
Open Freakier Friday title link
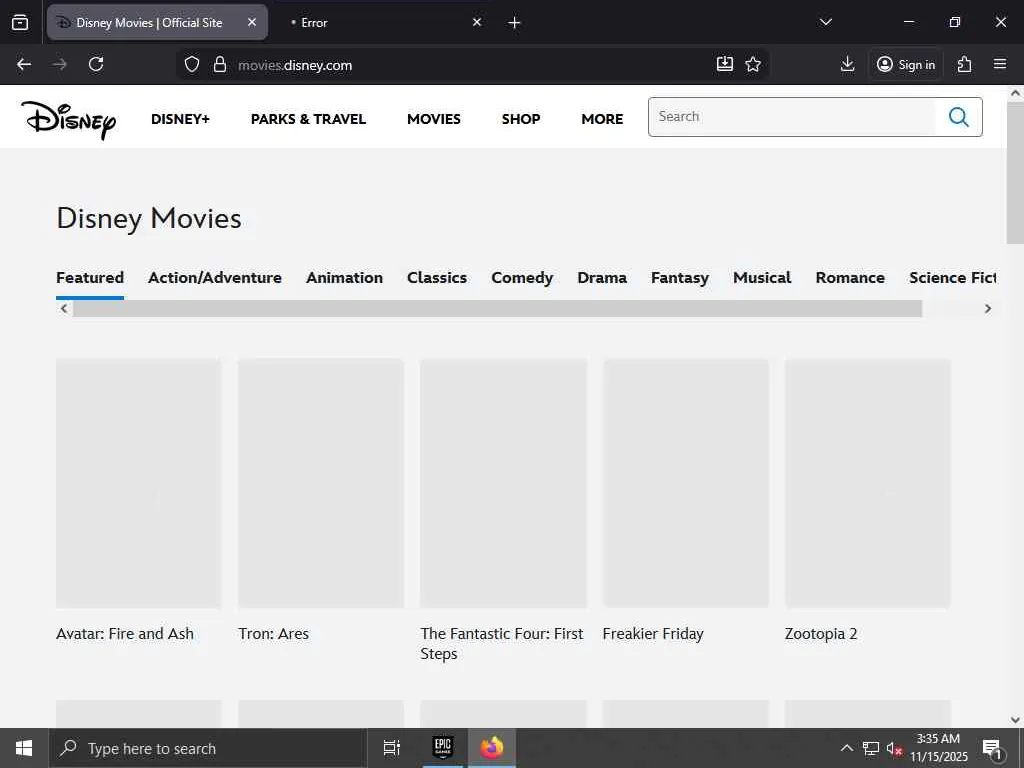[653, 633]
